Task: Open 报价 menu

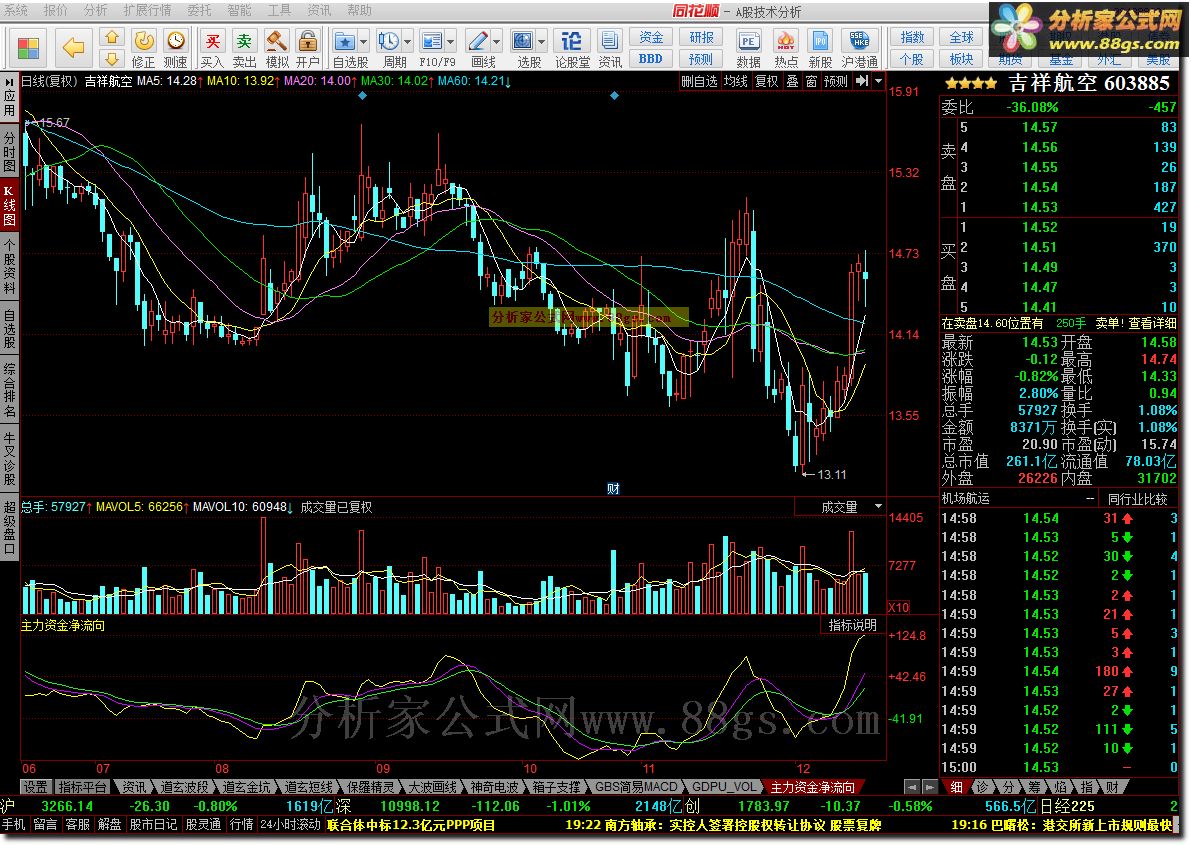Action: 55,10
